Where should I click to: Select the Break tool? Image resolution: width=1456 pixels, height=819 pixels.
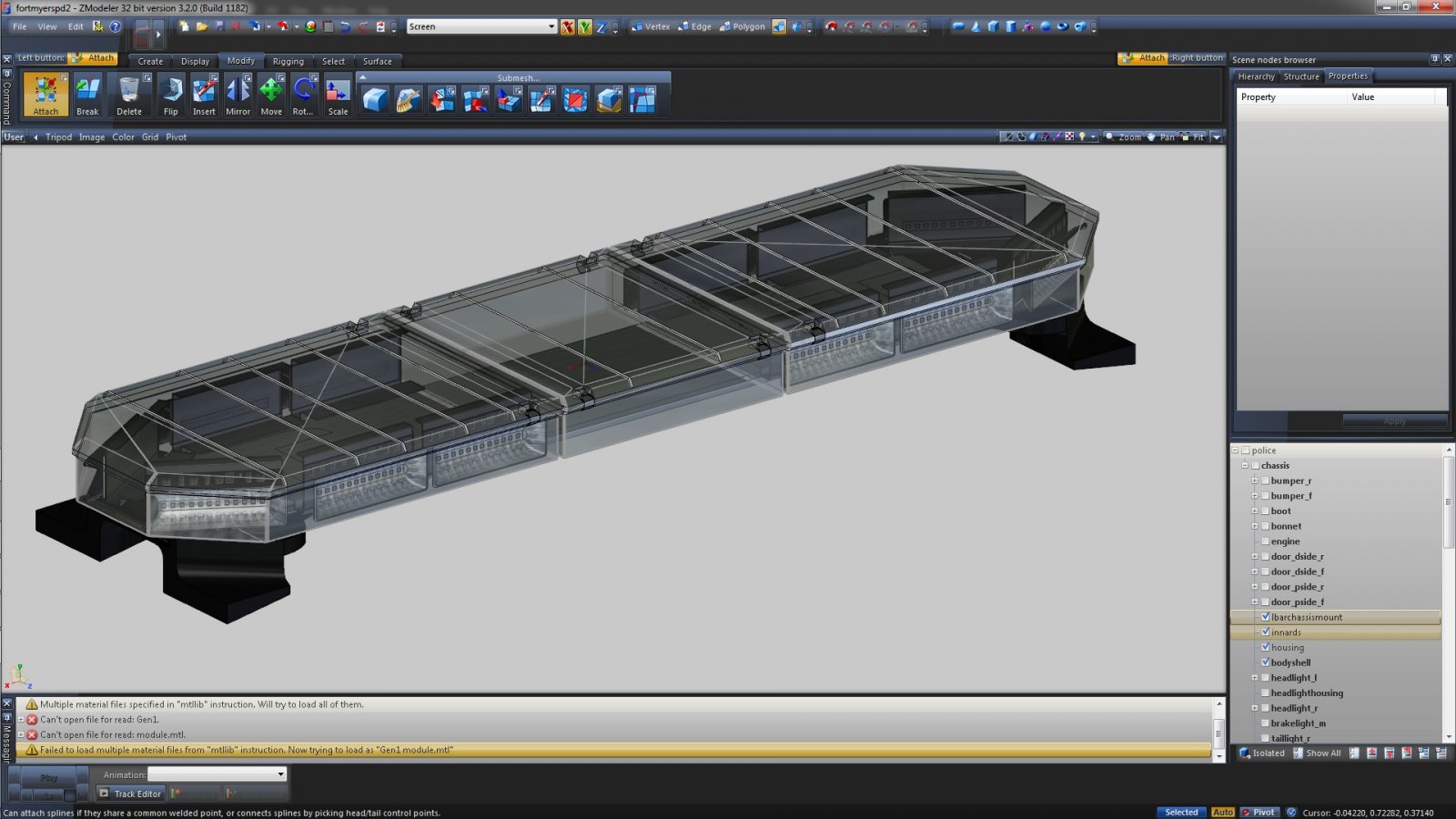[87, 96]
